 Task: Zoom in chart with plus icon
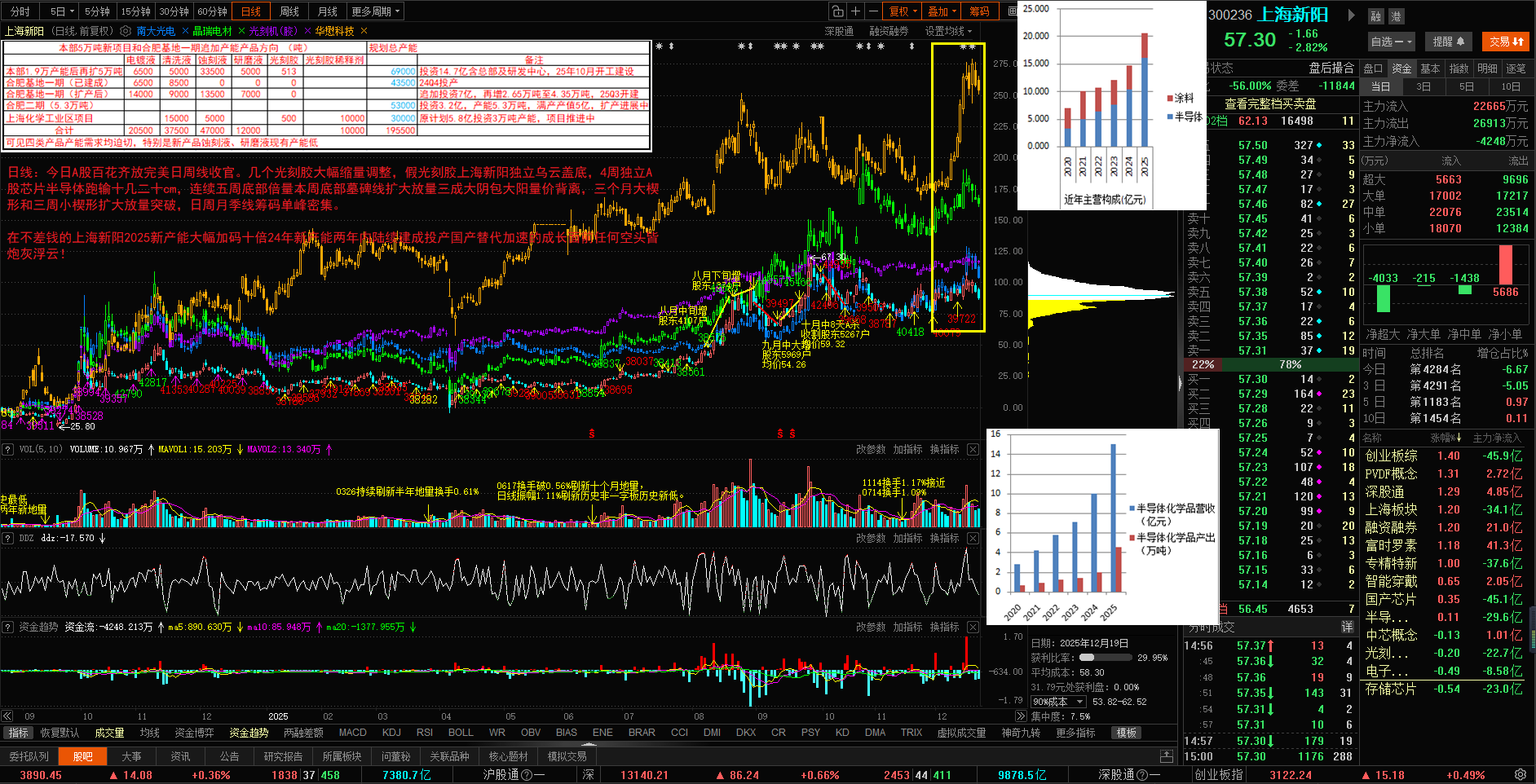pyautogui.click(x=855, y=11)
